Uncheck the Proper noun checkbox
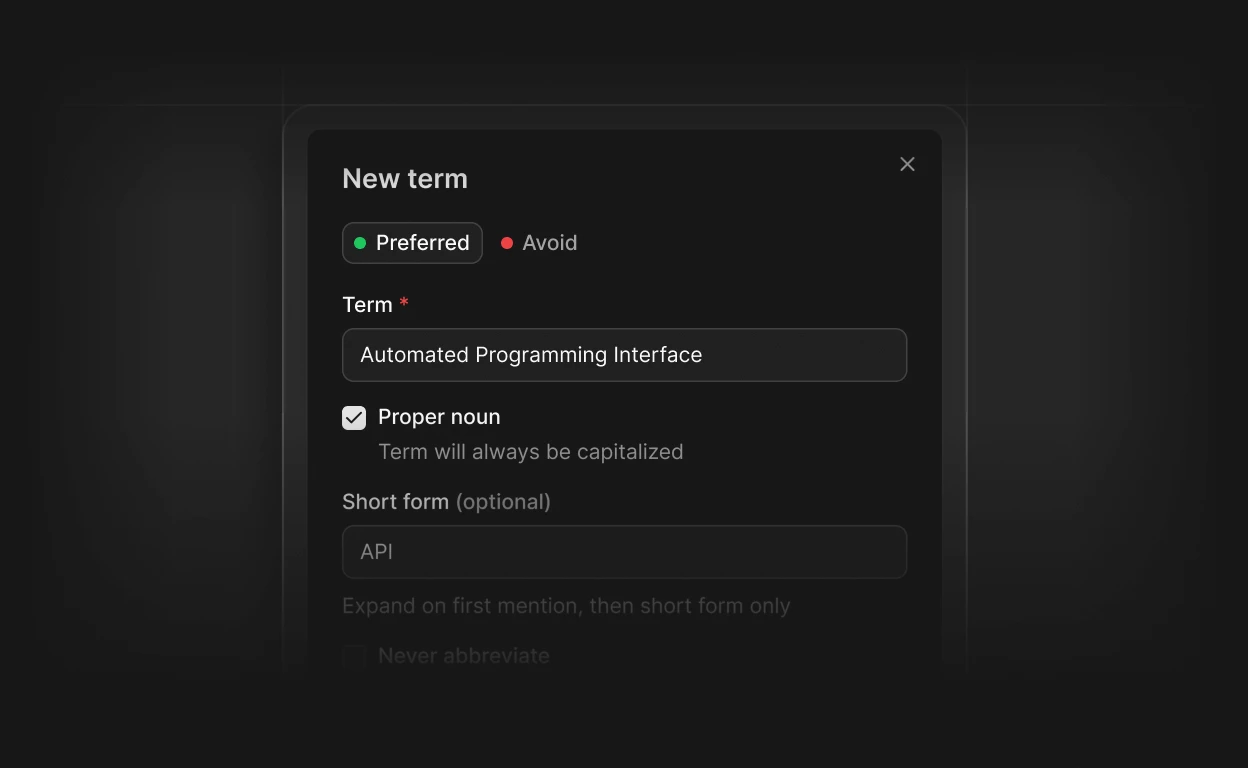Screen dimensions: 1248x768 coord(354,418)
